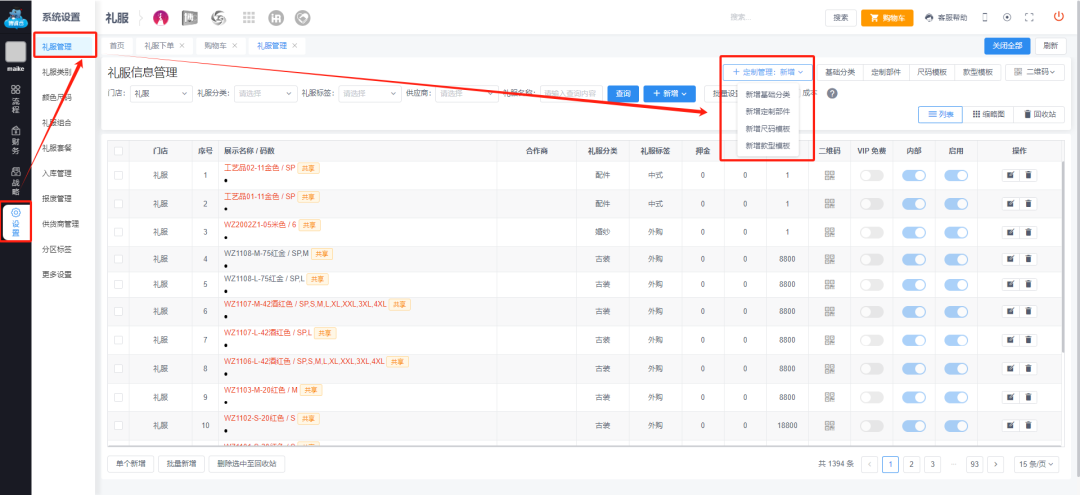
Task: Show QR code for row 1
Action: (829, 176)
